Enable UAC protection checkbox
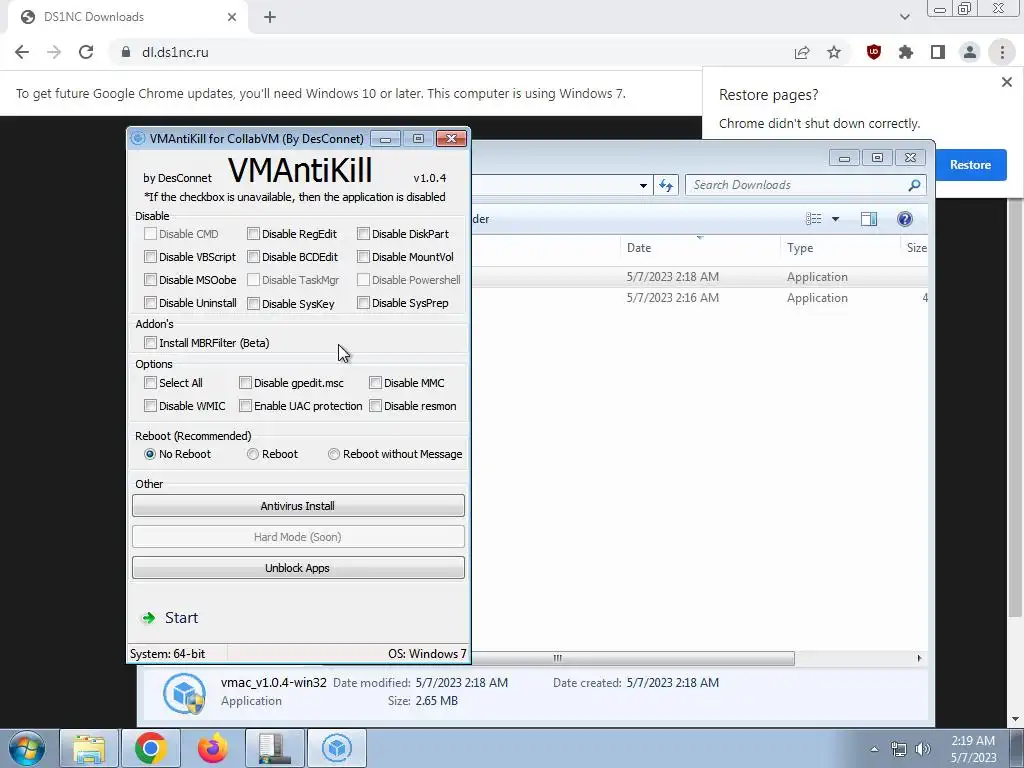This screenshot has height=768, width=1024. pyautogui.click(x=245, y=406)
